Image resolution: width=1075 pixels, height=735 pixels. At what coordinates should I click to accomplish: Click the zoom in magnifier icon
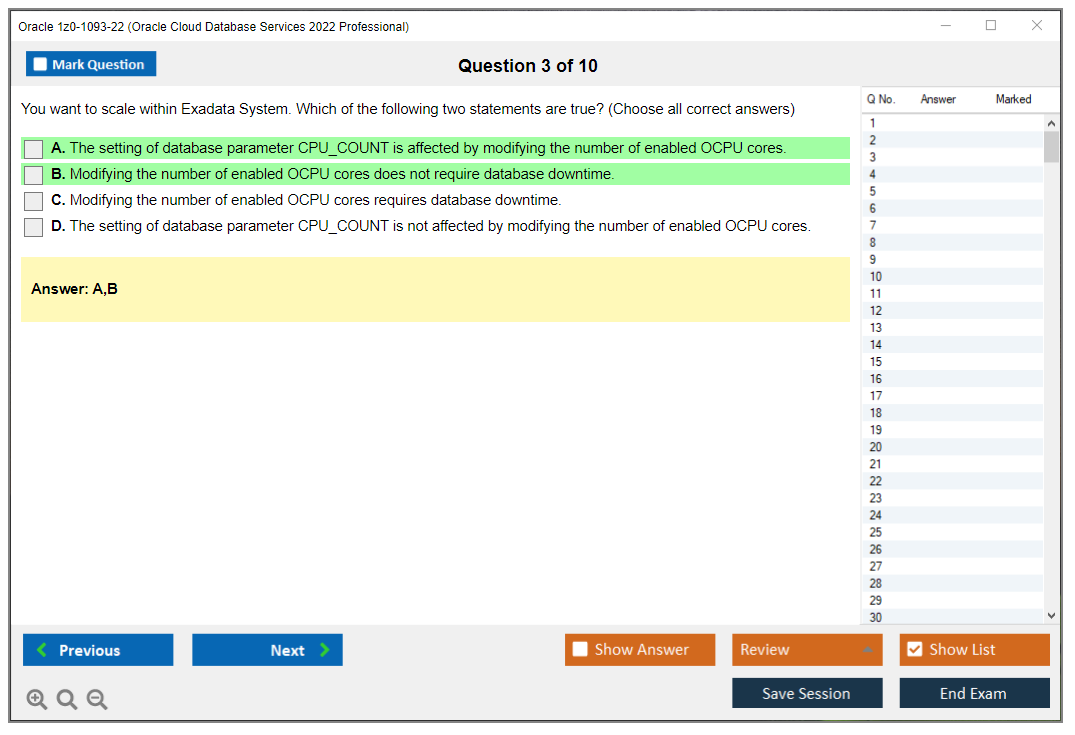(x=37, y=699)
